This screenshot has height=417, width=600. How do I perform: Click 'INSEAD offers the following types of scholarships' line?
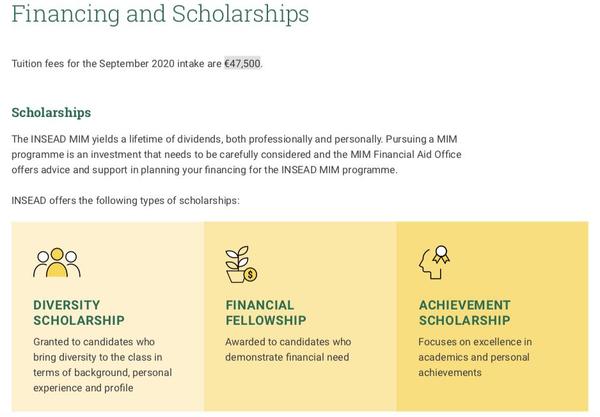[x=125, y=200]
